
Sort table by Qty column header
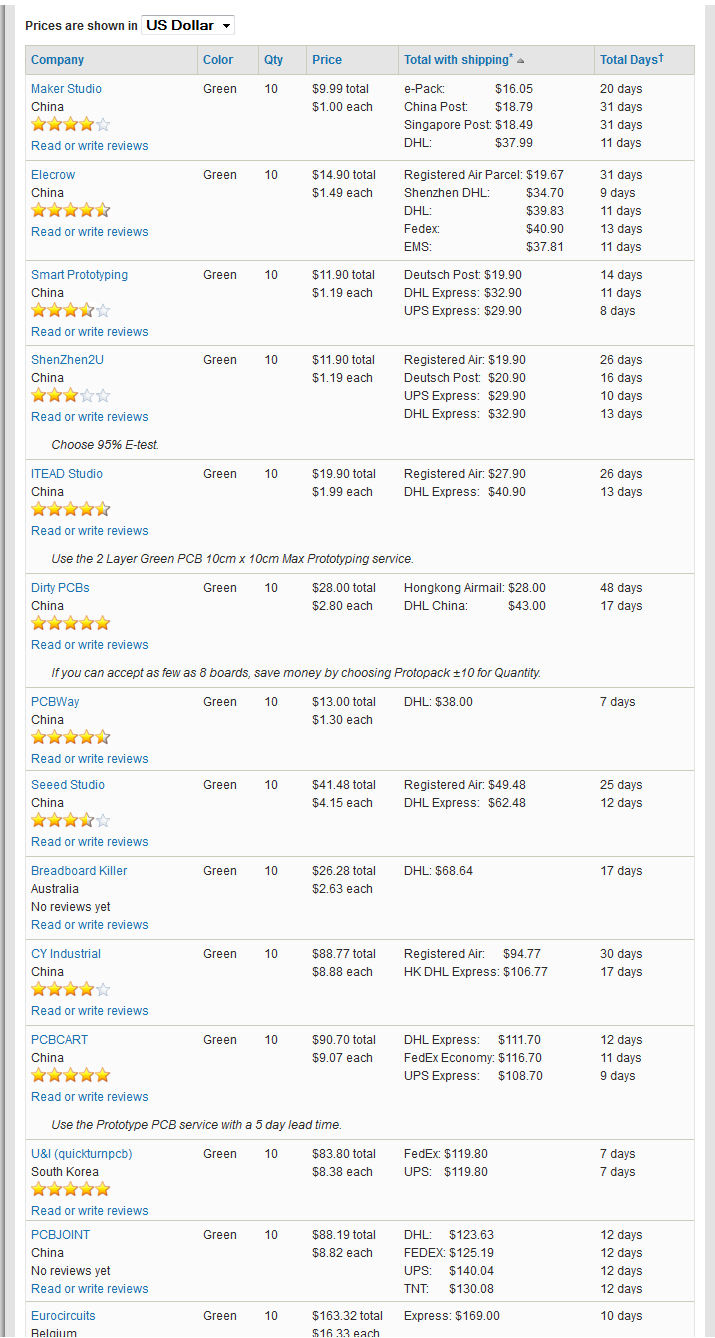click(274, 60)
